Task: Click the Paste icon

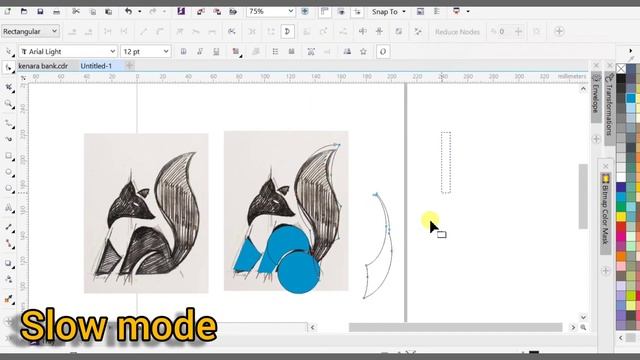Action: pyautogui.click(x=109, y=11)
